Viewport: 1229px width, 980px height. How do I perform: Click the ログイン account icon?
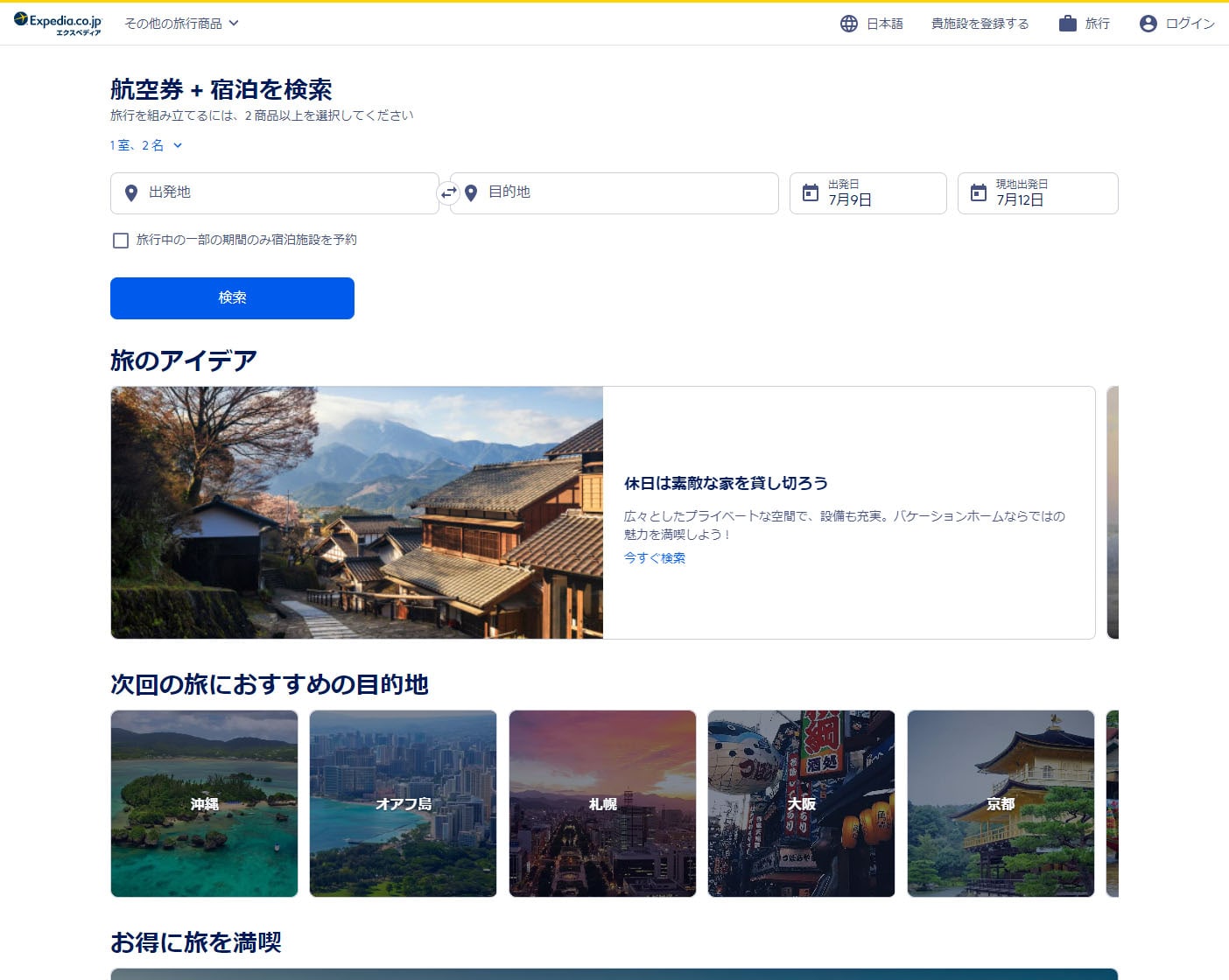point(1148,24)
